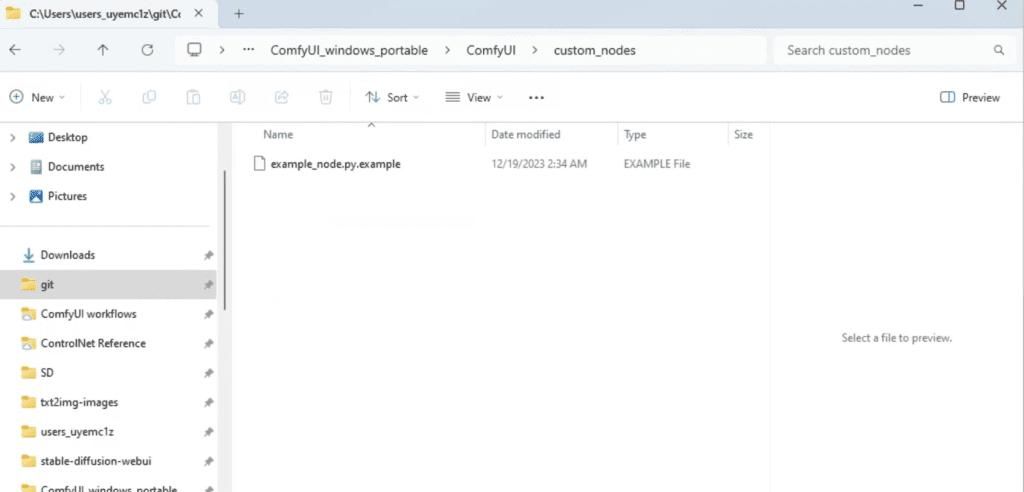Expand chevron after ComfyUI_windows_portable breadcrumb
Screen dimensions: 1024x492
tap(447, 50)
